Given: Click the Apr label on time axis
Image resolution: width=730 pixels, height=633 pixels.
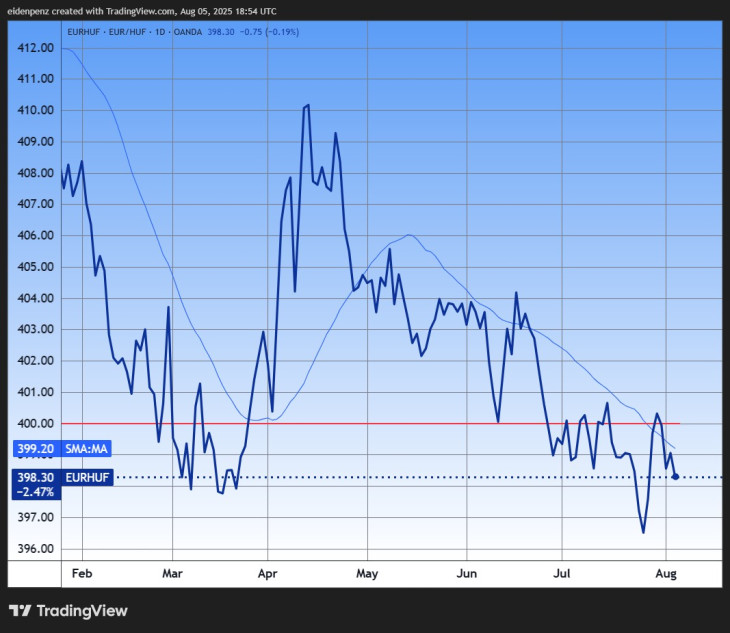Looking at the screenshot, I should [268, 573].
